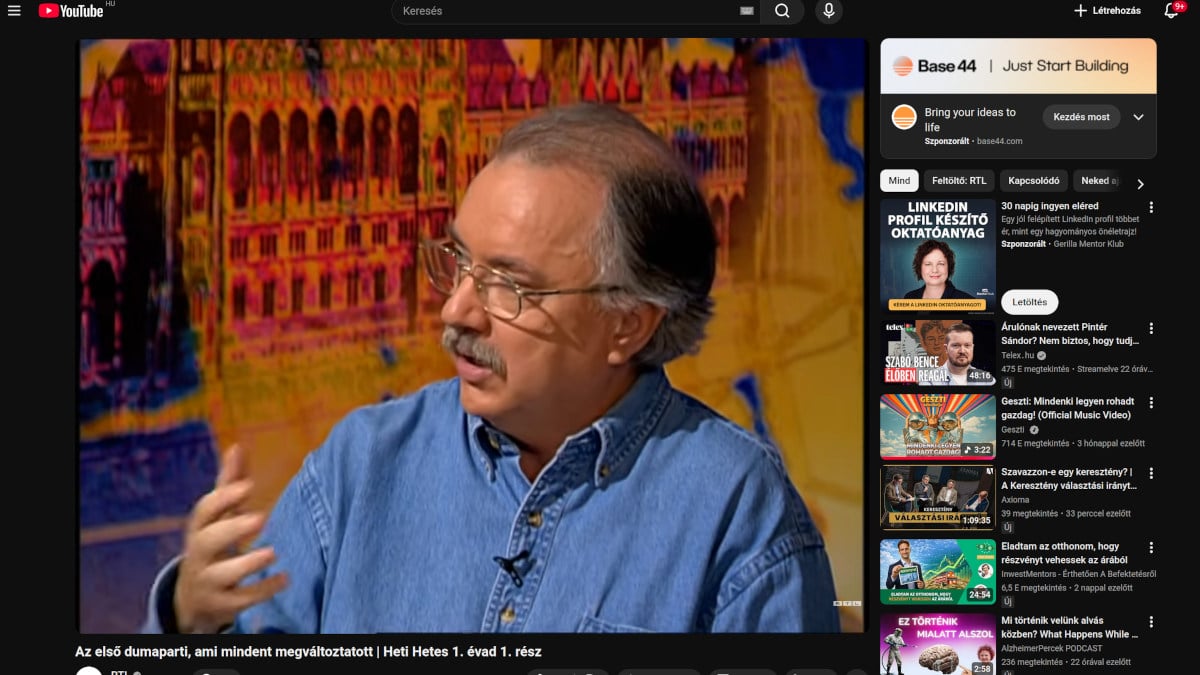Open options for Telex.hu video
Viewport: 1200px width, 675px height.
pos(1151,329)
